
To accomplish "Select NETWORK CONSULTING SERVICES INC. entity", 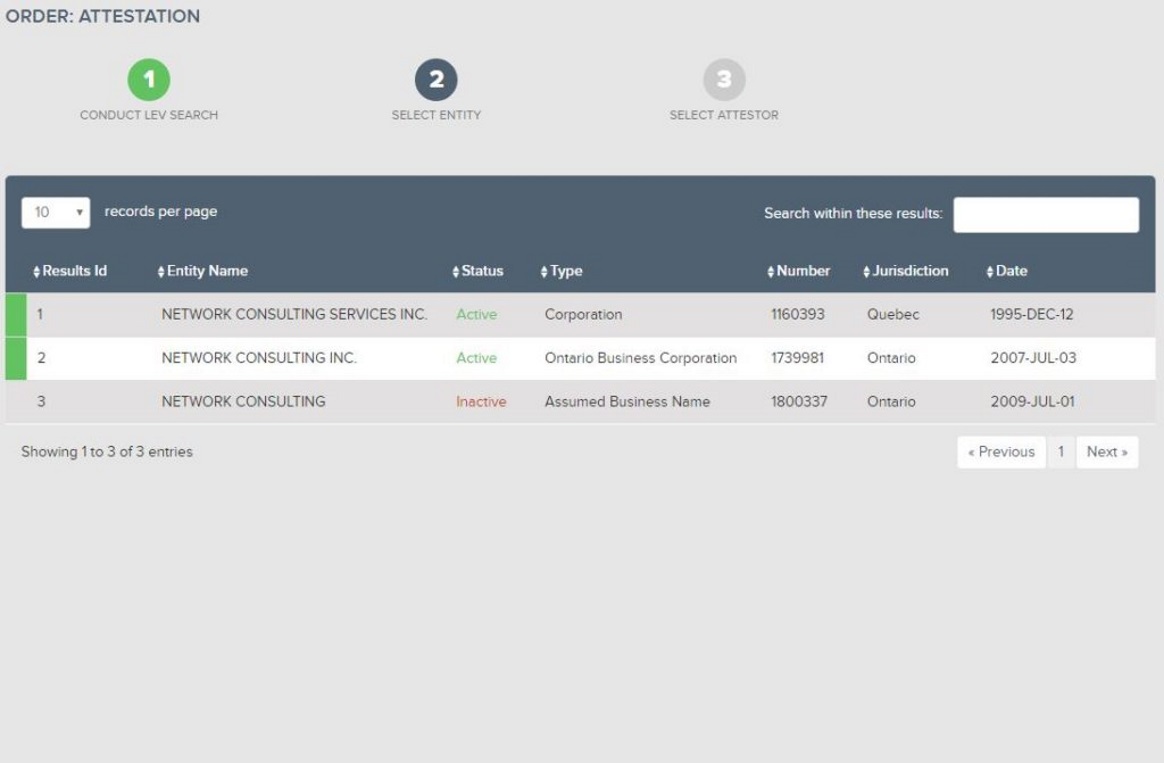I will (x=294, y=314).
